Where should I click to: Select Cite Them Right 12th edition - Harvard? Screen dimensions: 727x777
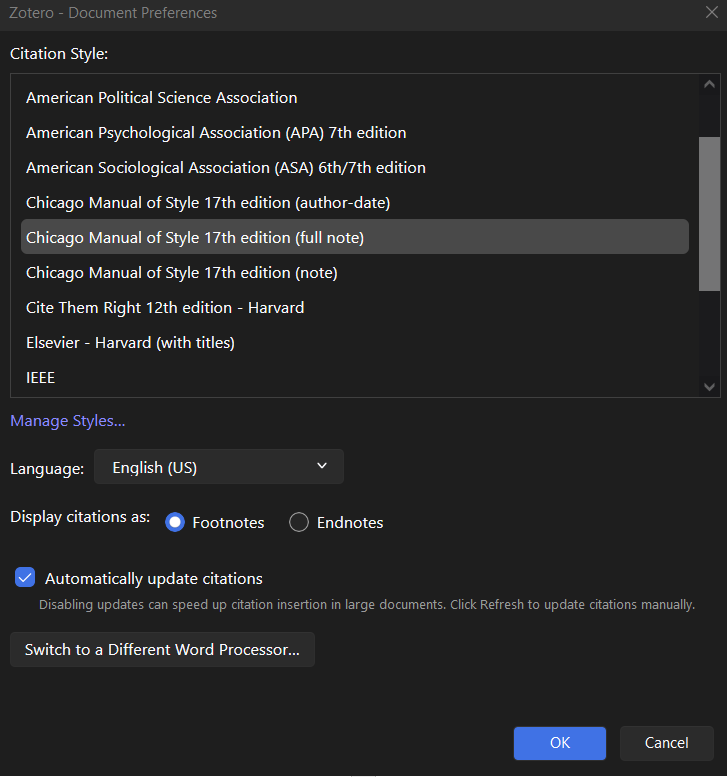pyautogui.click(x=354, y=308)
